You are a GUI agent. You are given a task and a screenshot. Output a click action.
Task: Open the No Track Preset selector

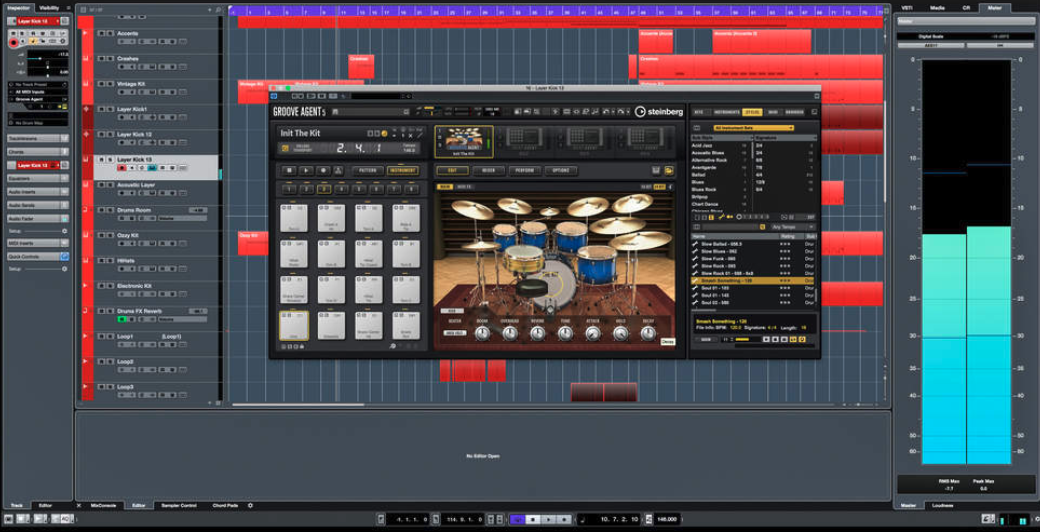click(x=37, y=85)
